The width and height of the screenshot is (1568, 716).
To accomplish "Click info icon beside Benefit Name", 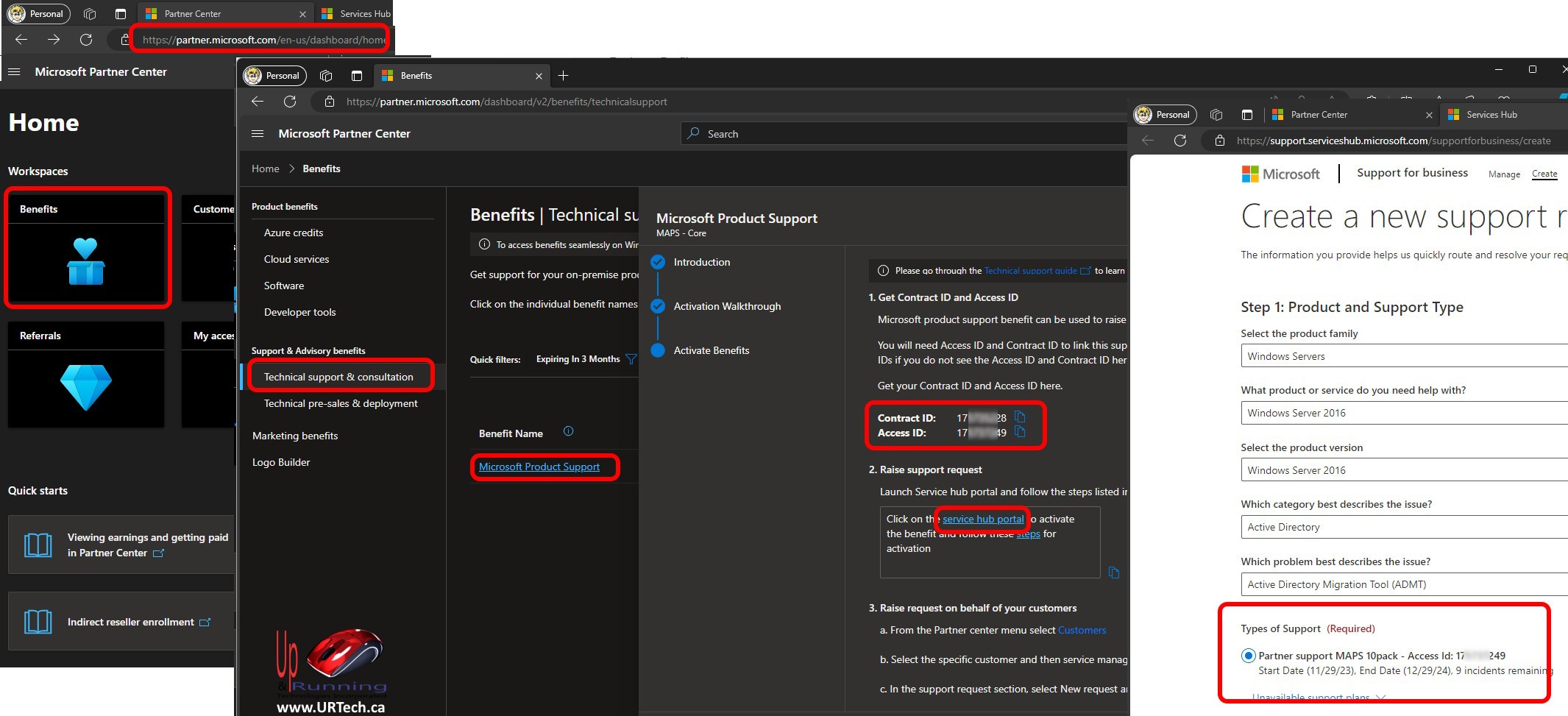I will 568,432.
